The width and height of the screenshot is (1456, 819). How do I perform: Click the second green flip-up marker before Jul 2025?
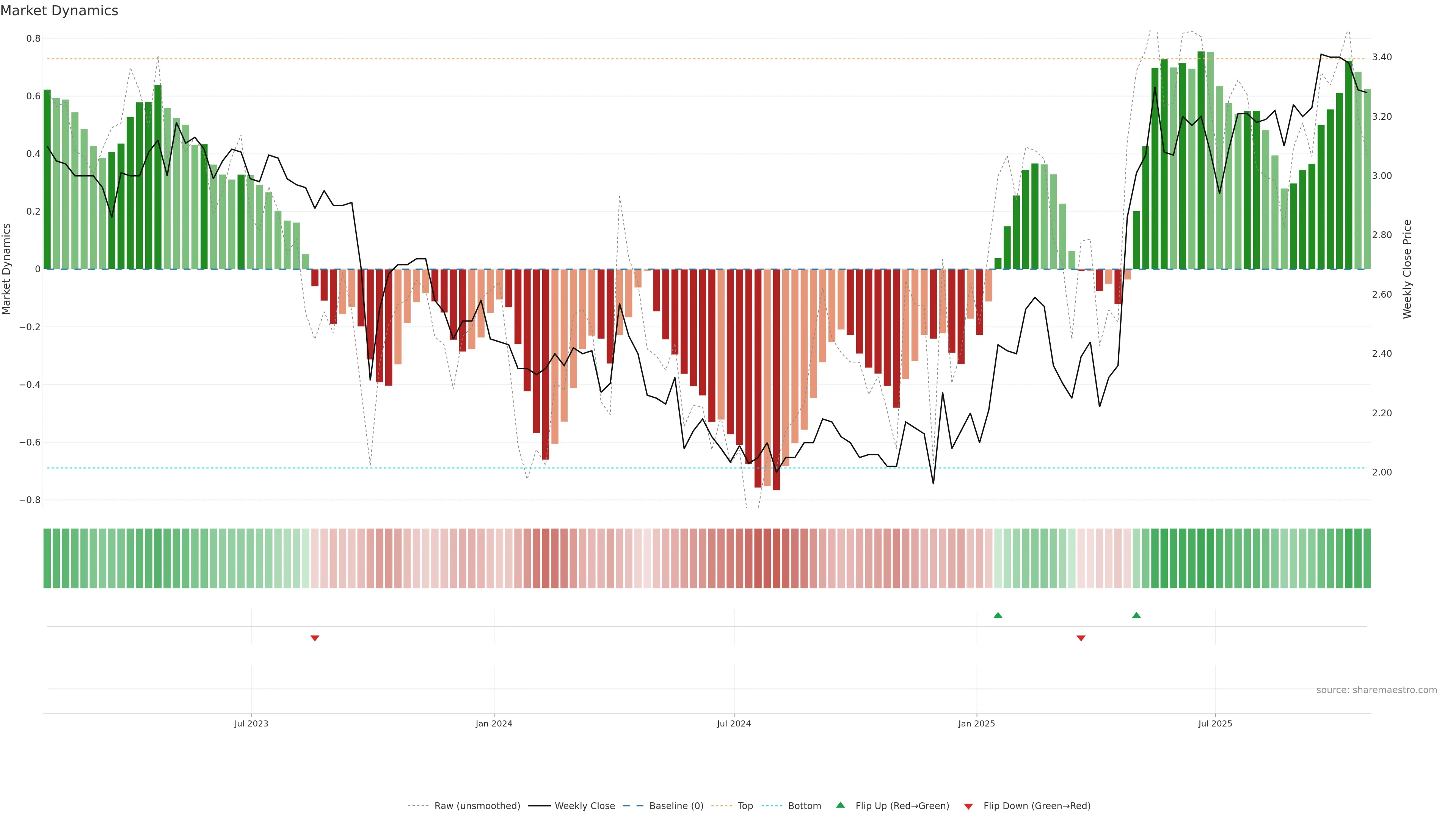click(x=1136, y=615)
